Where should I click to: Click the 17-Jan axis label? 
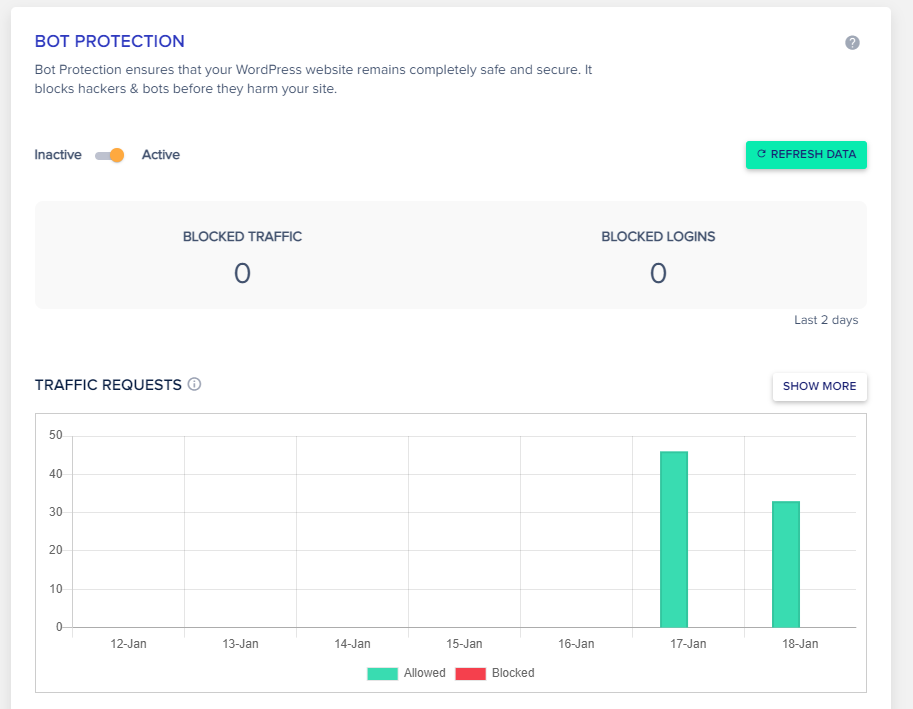(x=688, y=644)
